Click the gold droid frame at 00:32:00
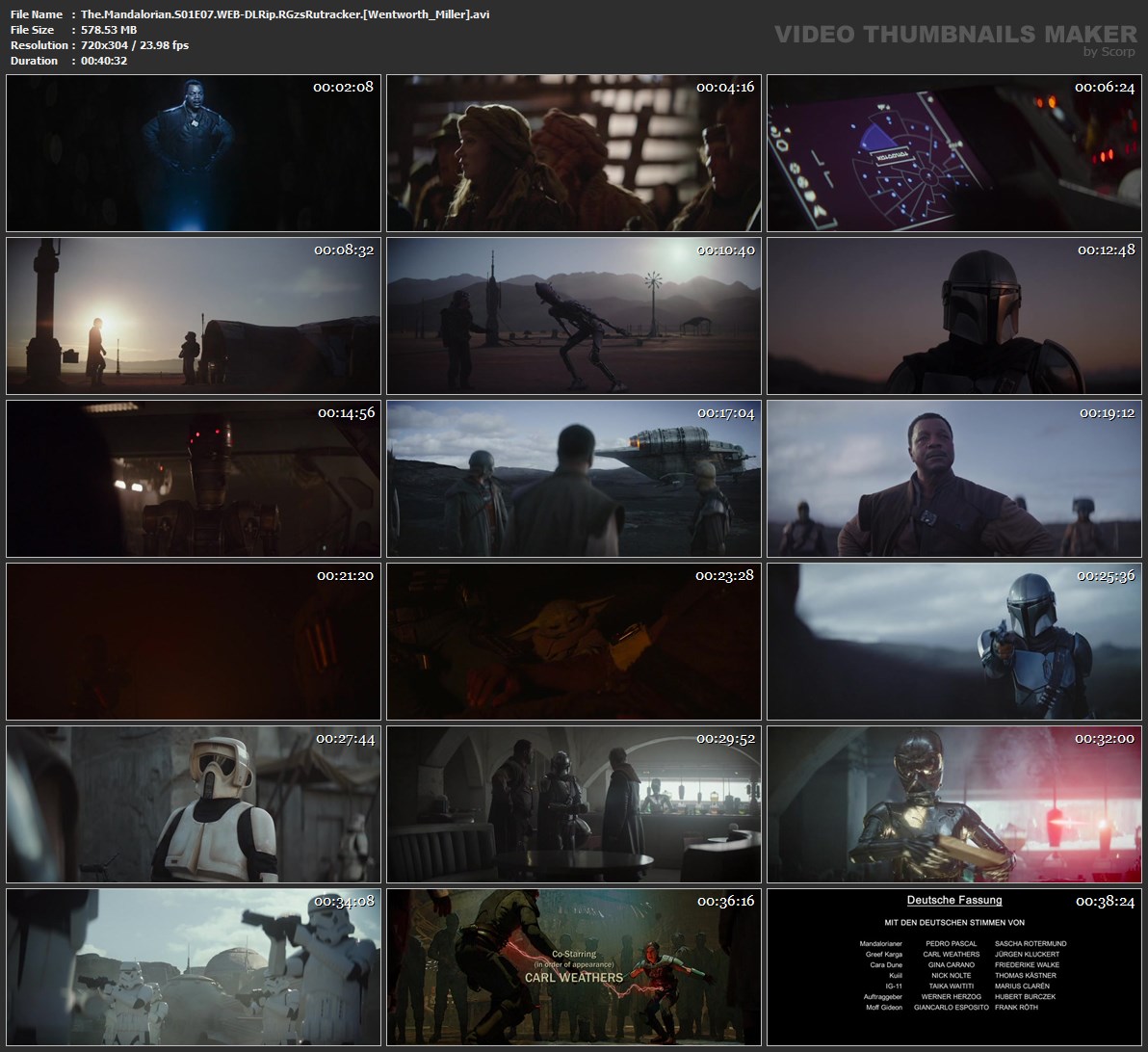1148x1052 pixels. 954,804
